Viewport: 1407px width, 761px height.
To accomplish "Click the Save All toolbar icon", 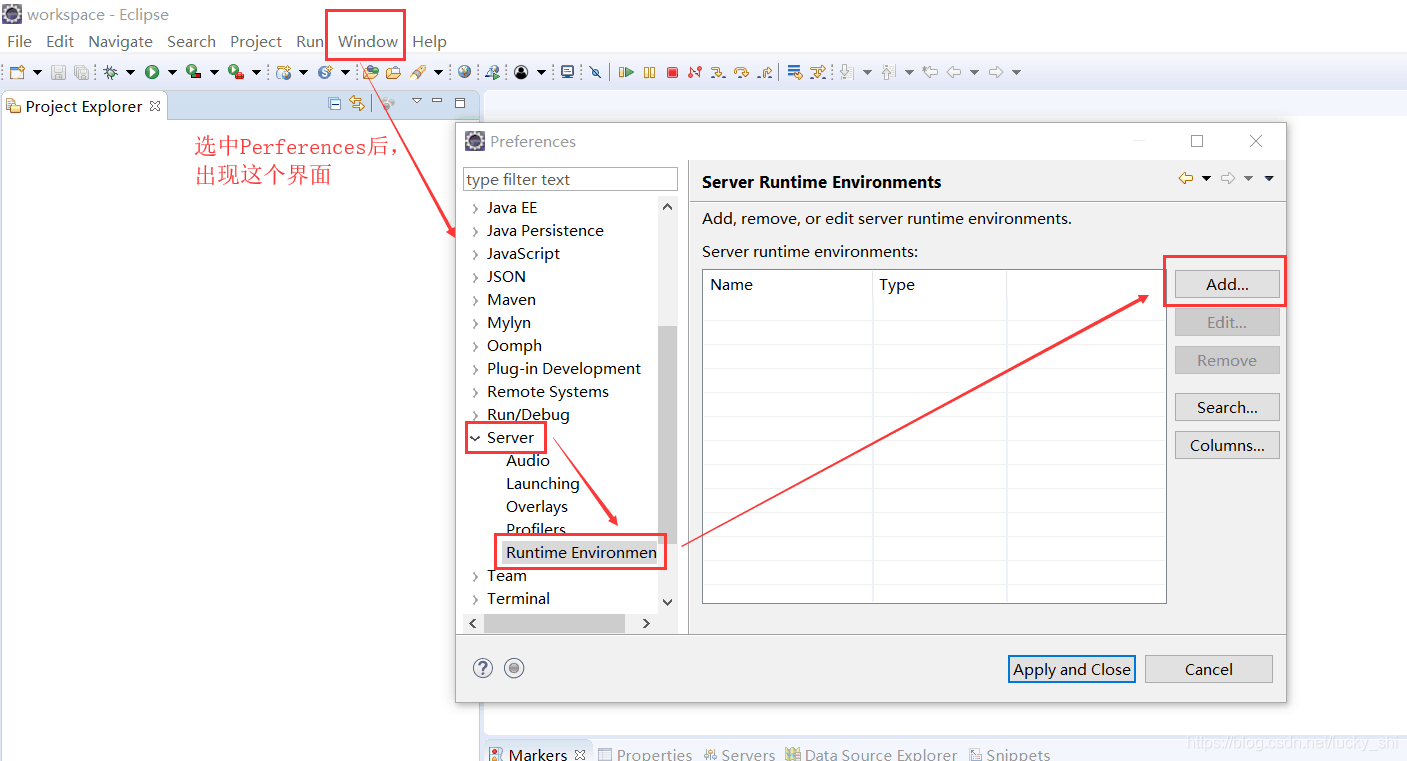I will coord(81,72).
